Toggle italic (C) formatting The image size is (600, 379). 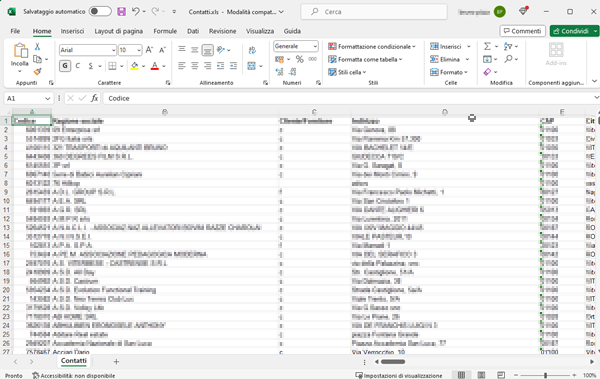(x=78, y=66)
